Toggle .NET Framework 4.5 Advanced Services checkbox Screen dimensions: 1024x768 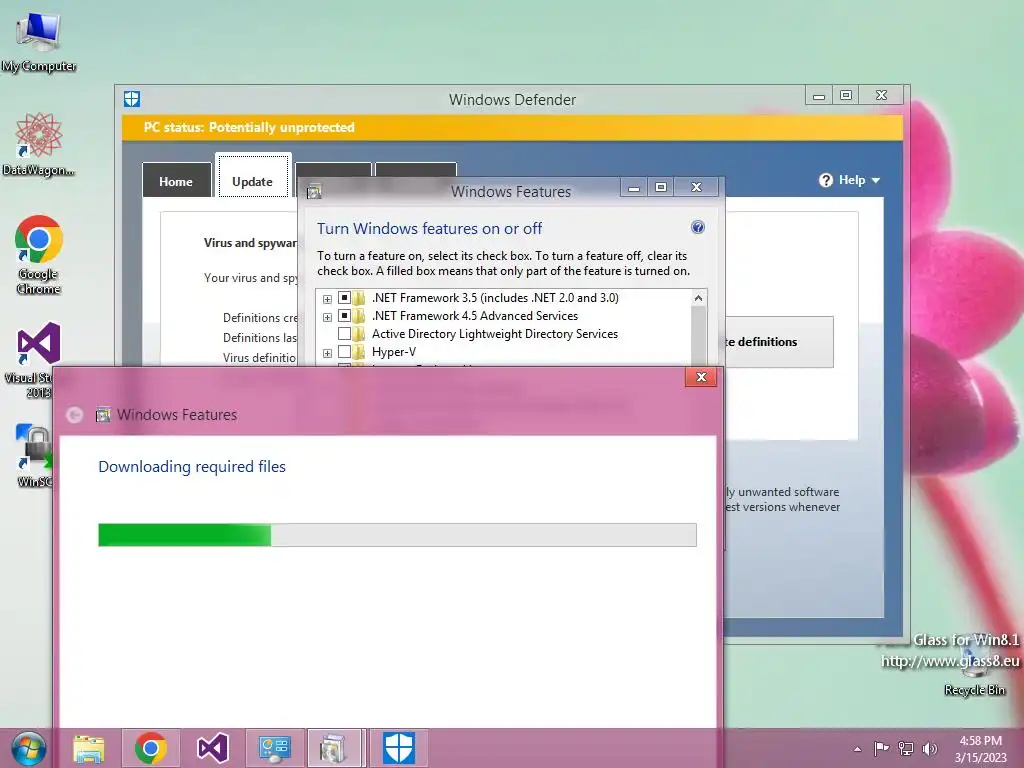point(344,316)
